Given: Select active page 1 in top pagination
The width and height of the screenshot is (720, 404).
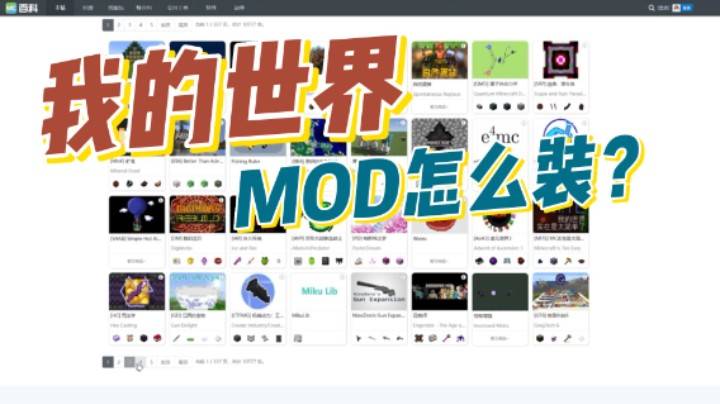Looking at the screenshot, I should pos(108,25).
